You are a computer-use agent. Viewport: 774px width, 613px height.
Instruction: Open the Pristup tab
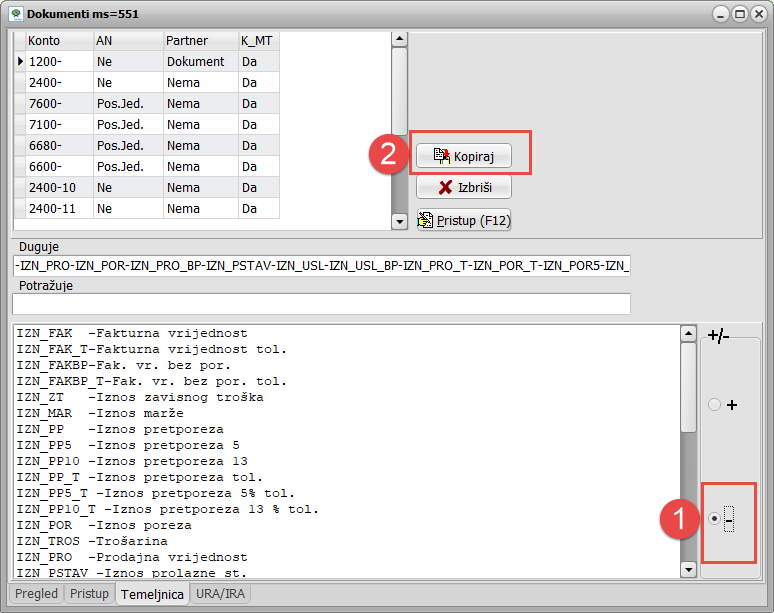tap(89, 594)
